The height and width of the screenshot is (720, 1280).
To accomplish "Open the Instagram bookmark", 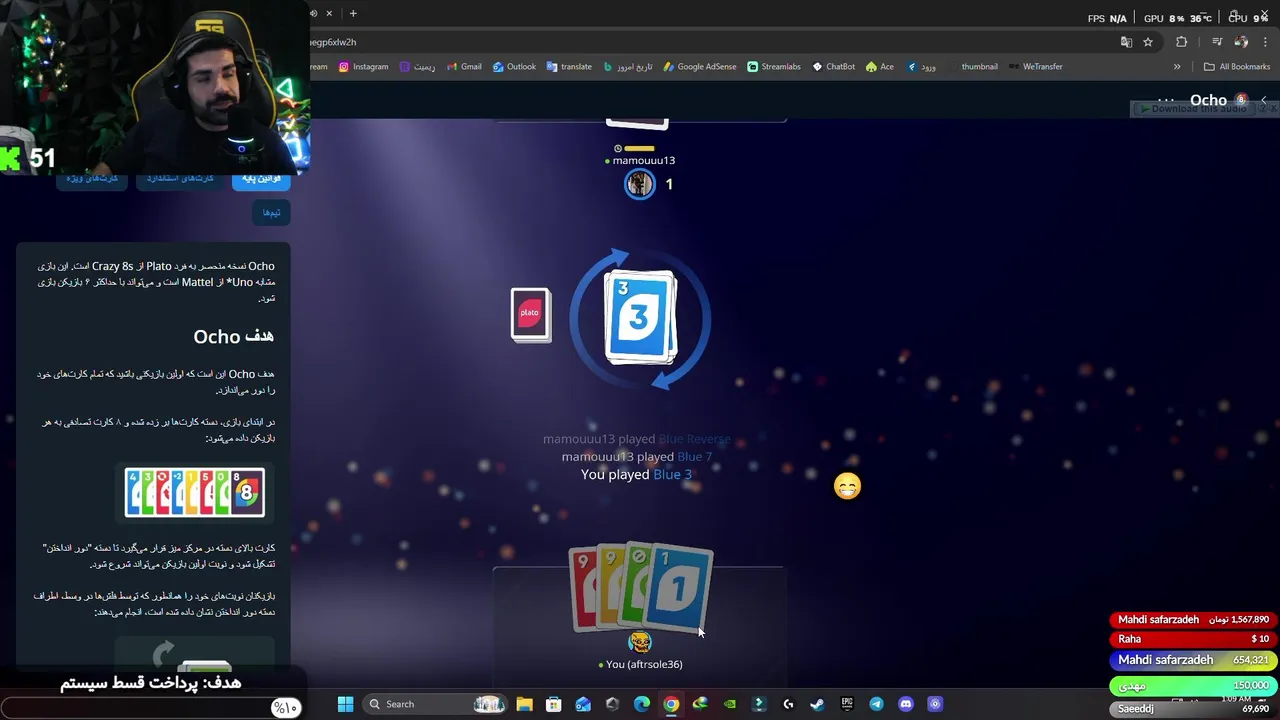I will pos(363,67).
